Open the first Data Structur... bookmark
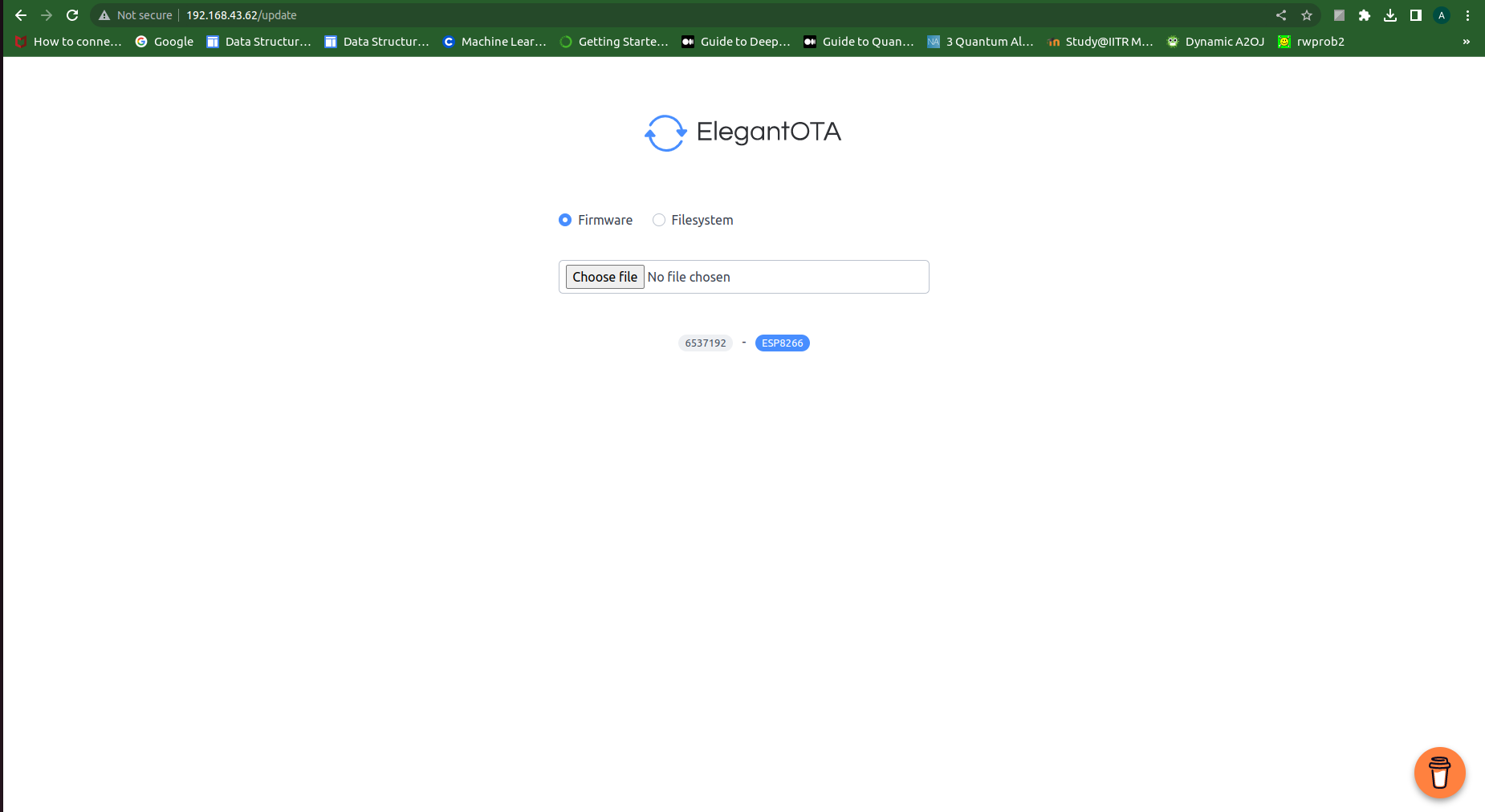 (258, 42)
